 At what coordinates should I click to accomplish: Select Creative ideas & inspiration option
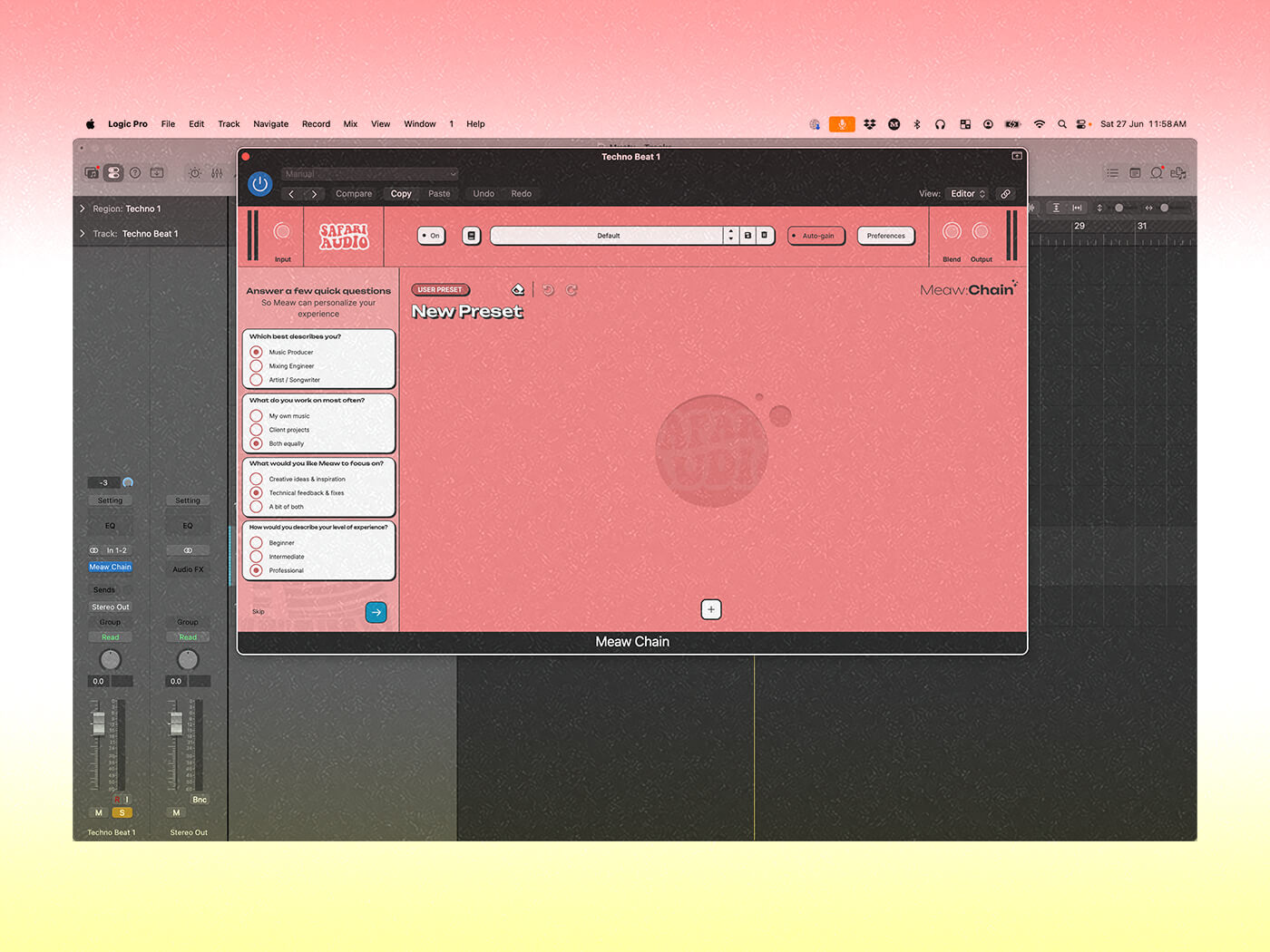(x=257, y=479)
